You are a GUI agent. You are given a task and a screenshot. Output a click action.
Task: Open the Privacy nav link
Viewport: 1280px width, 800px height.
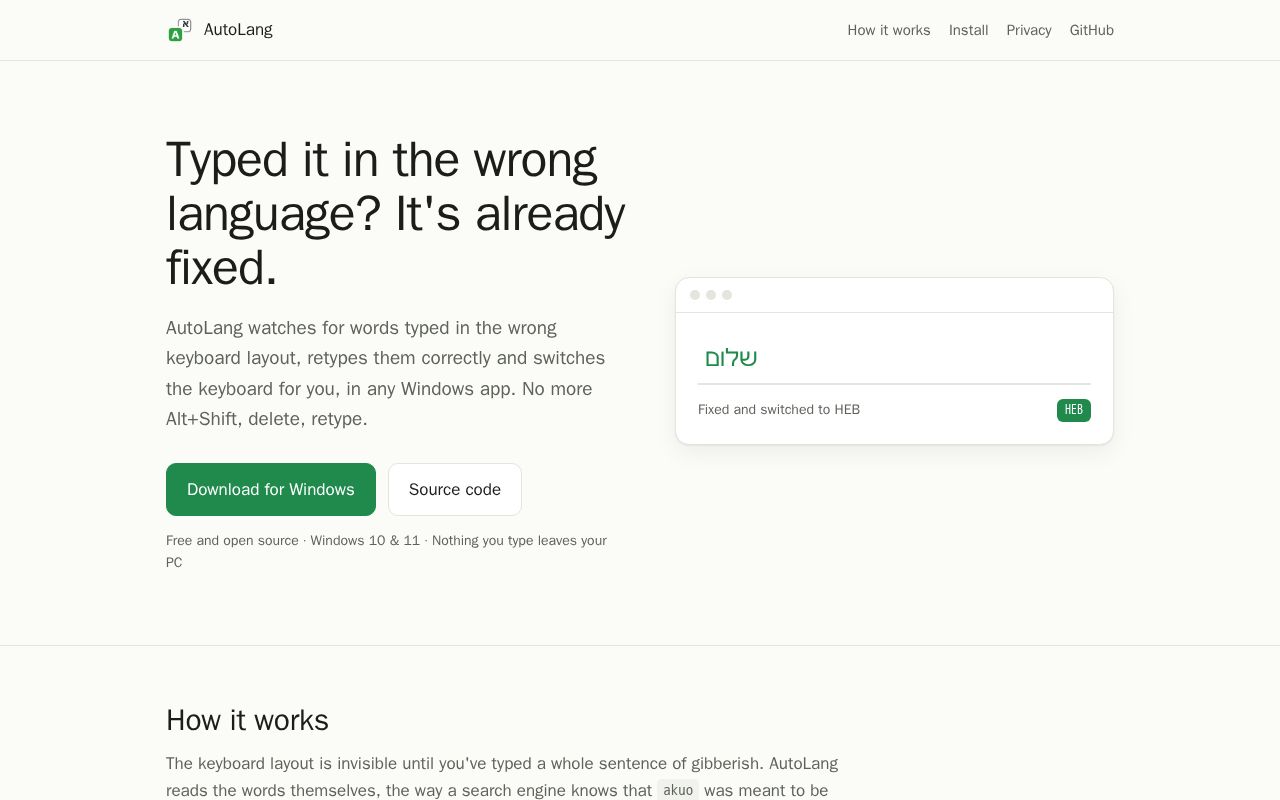tap(1029, 30)
